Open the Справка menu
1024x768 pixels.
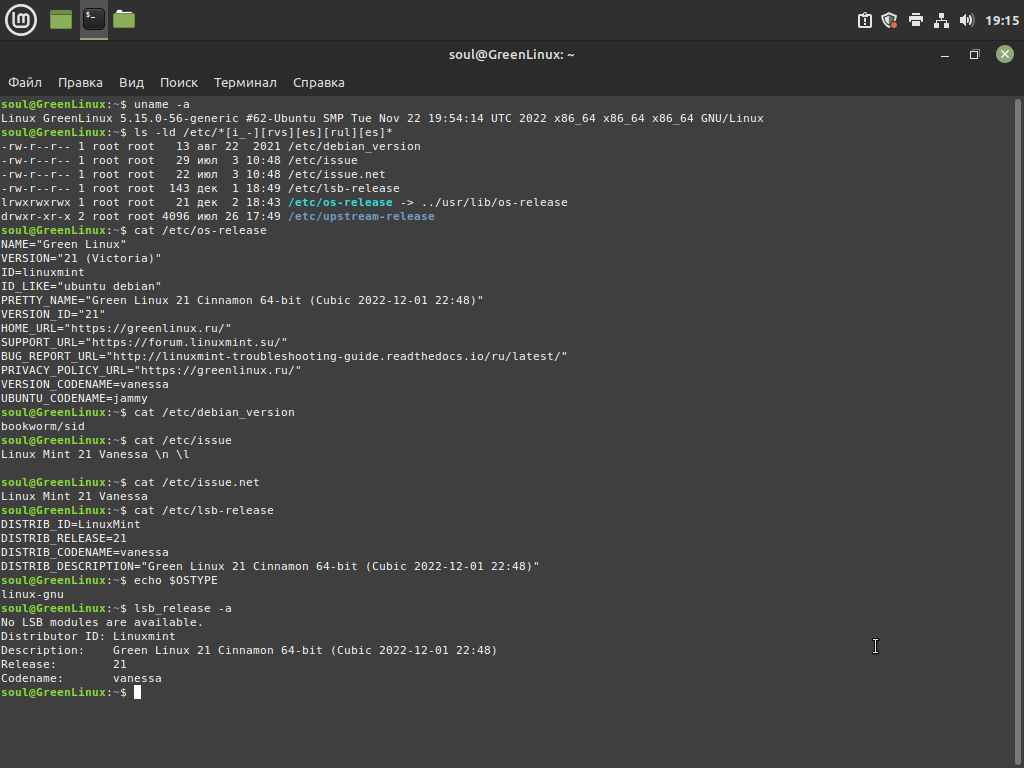[x=319, y=83]
